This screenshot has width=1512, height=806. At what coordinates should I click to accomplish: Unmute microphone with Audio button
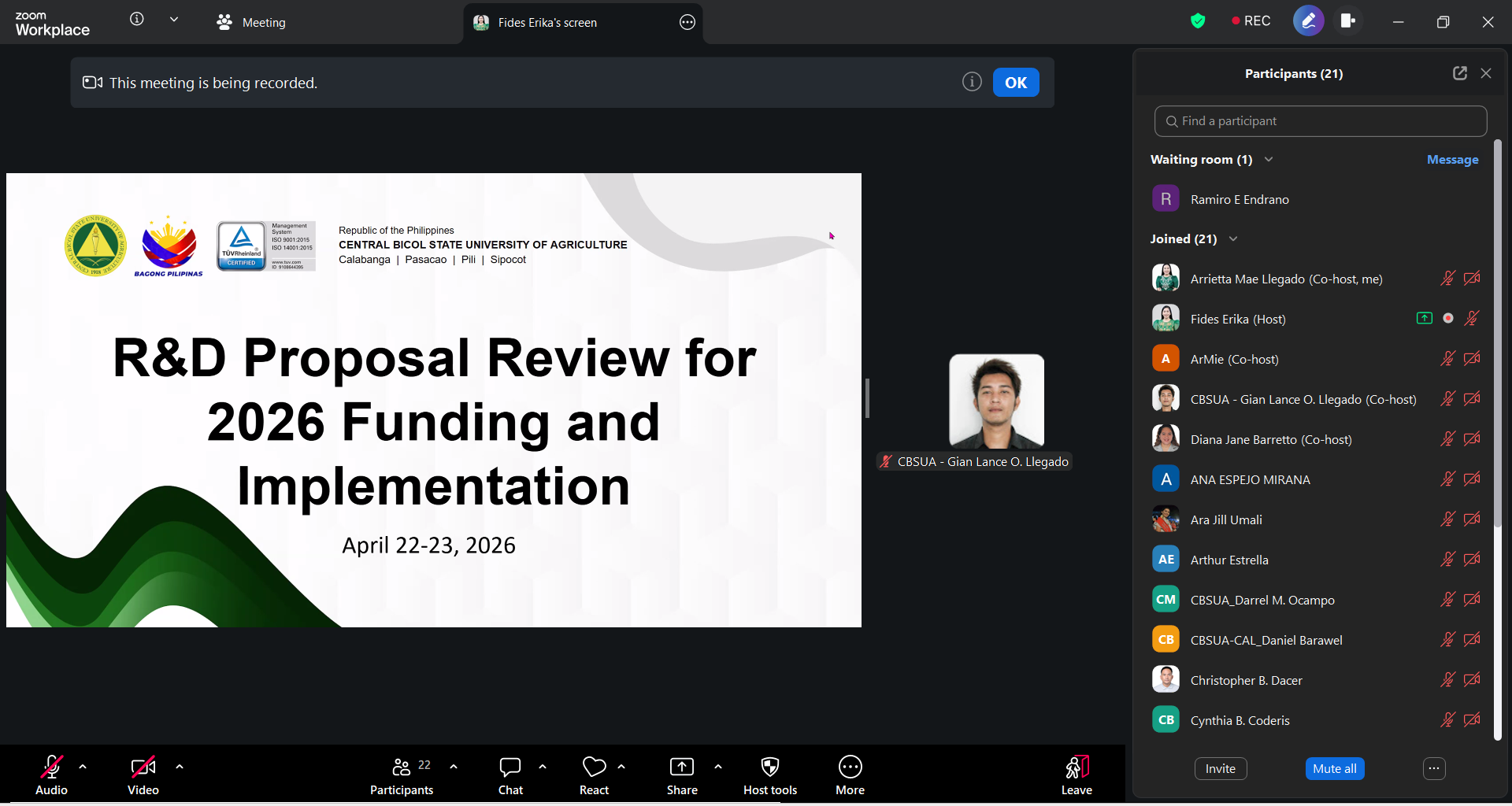[x=51, y=775]
